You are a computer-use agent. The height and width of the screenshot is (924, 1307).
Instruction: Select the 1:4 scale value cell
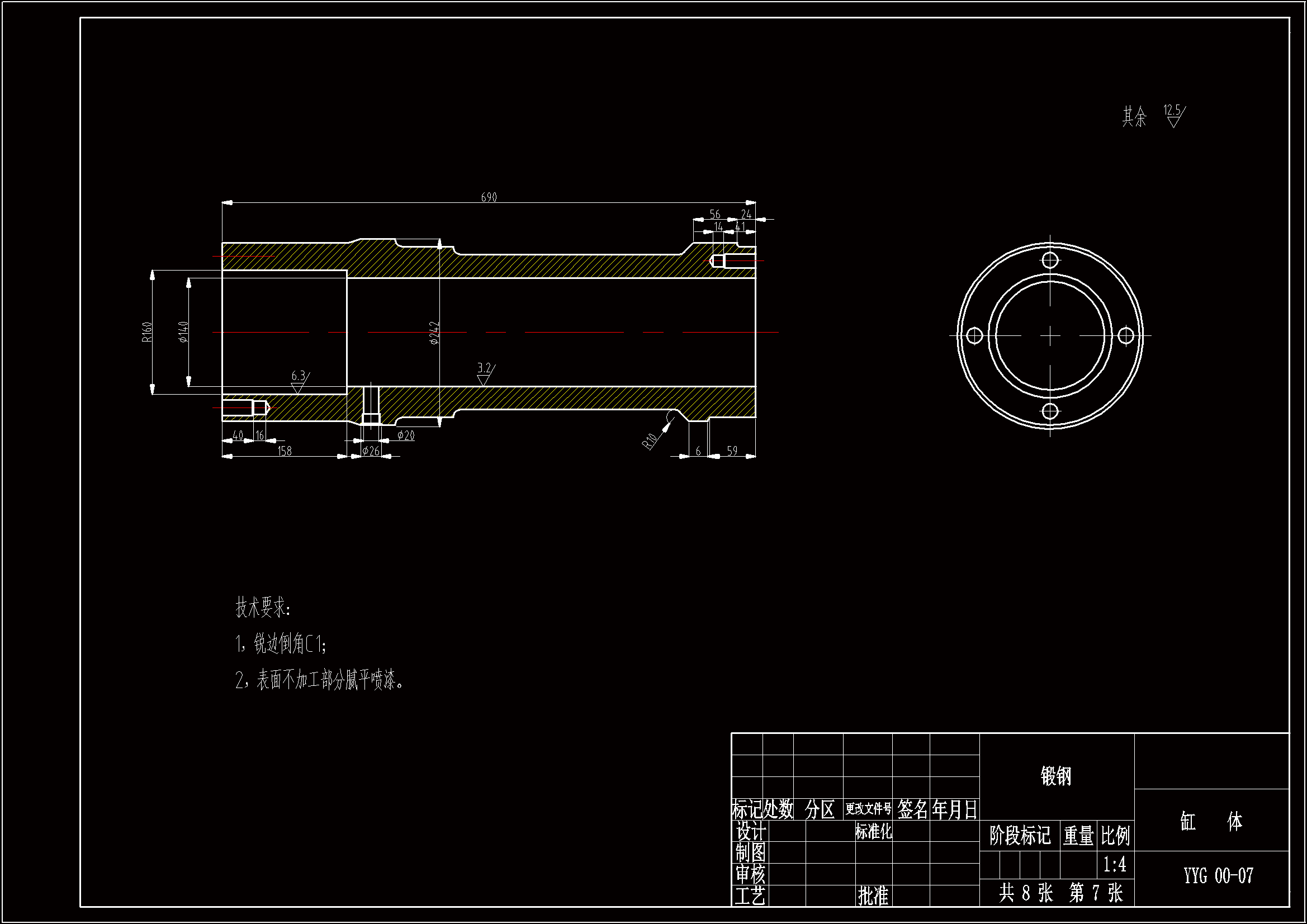coord(1114,864)
